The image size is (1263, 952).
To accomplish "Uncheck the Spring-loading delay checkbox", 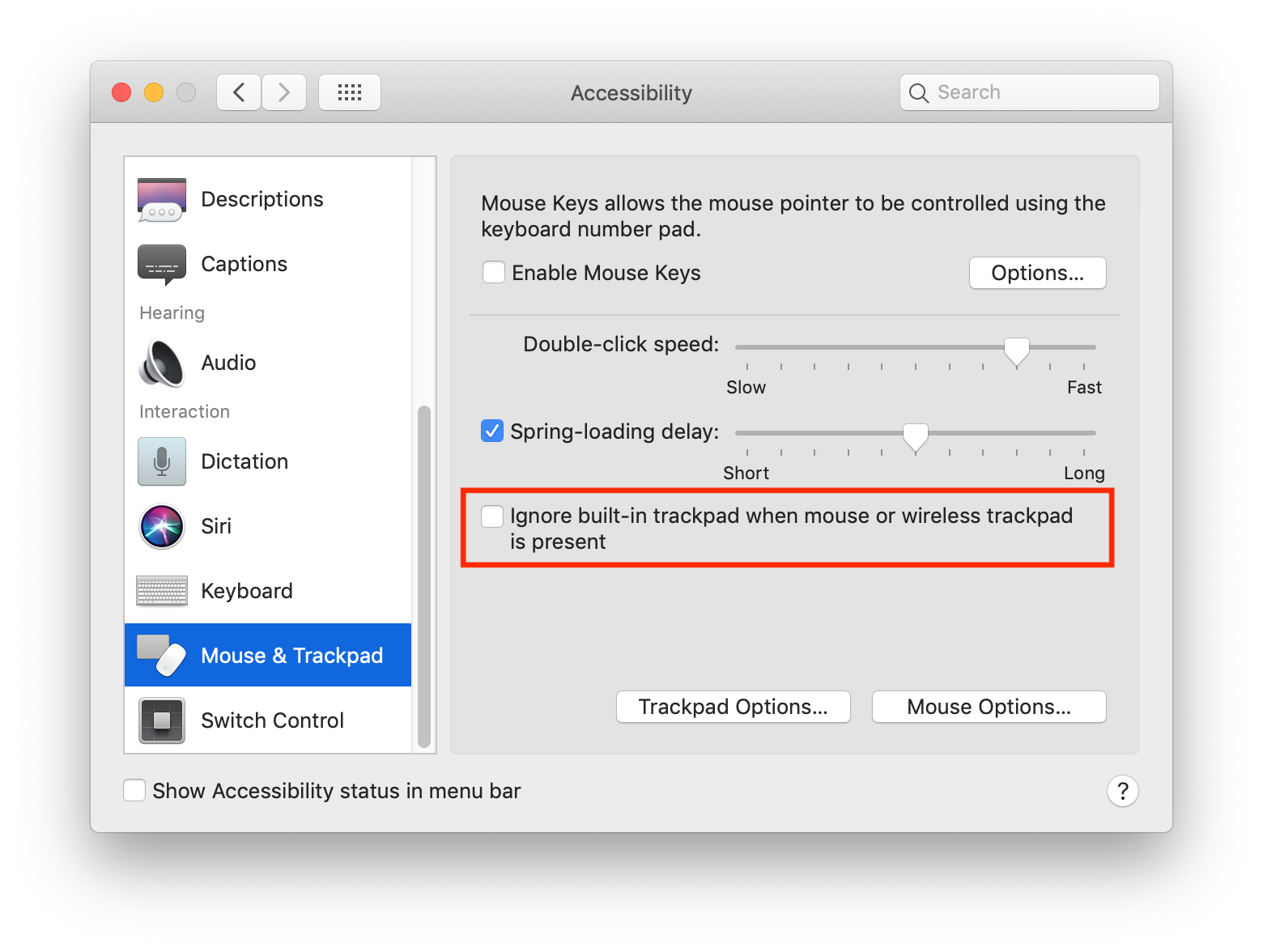I will [492, 431].
